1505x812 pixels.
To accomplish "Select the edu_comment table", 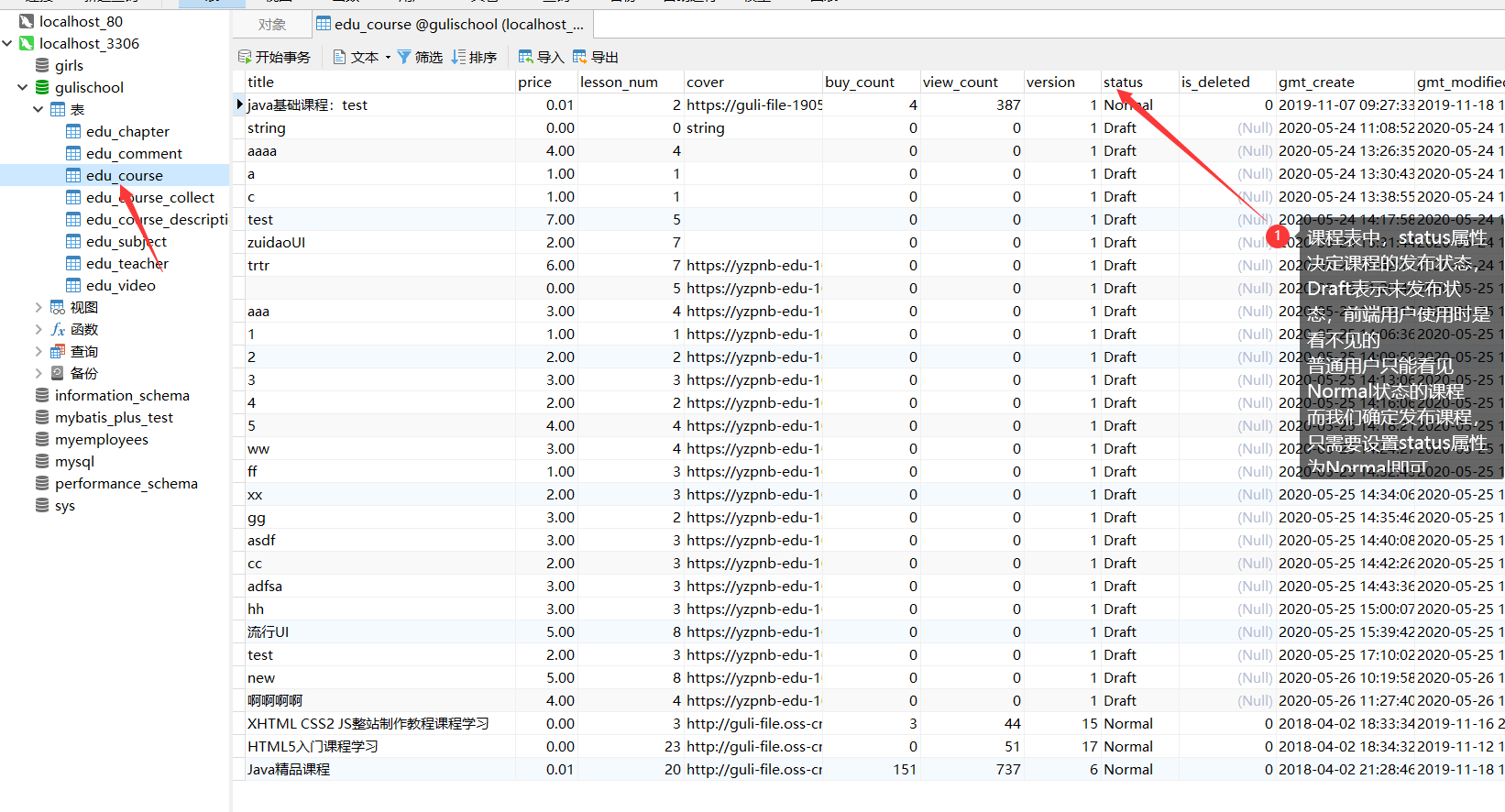I will (134, 153).
